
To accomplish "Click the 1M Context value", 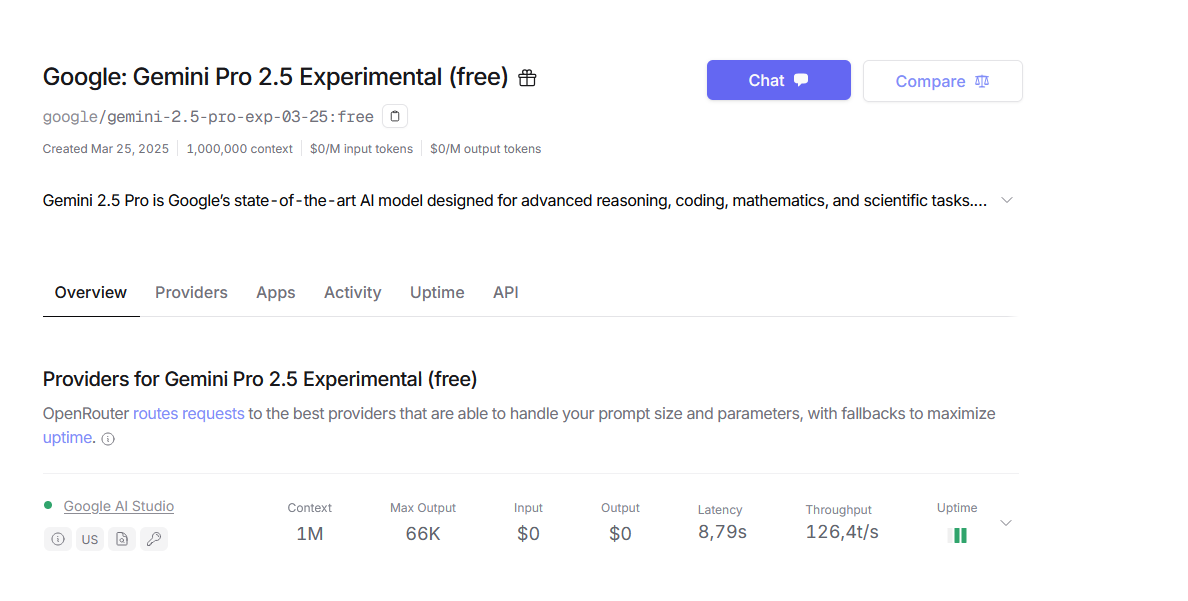I will click(310, 534).
